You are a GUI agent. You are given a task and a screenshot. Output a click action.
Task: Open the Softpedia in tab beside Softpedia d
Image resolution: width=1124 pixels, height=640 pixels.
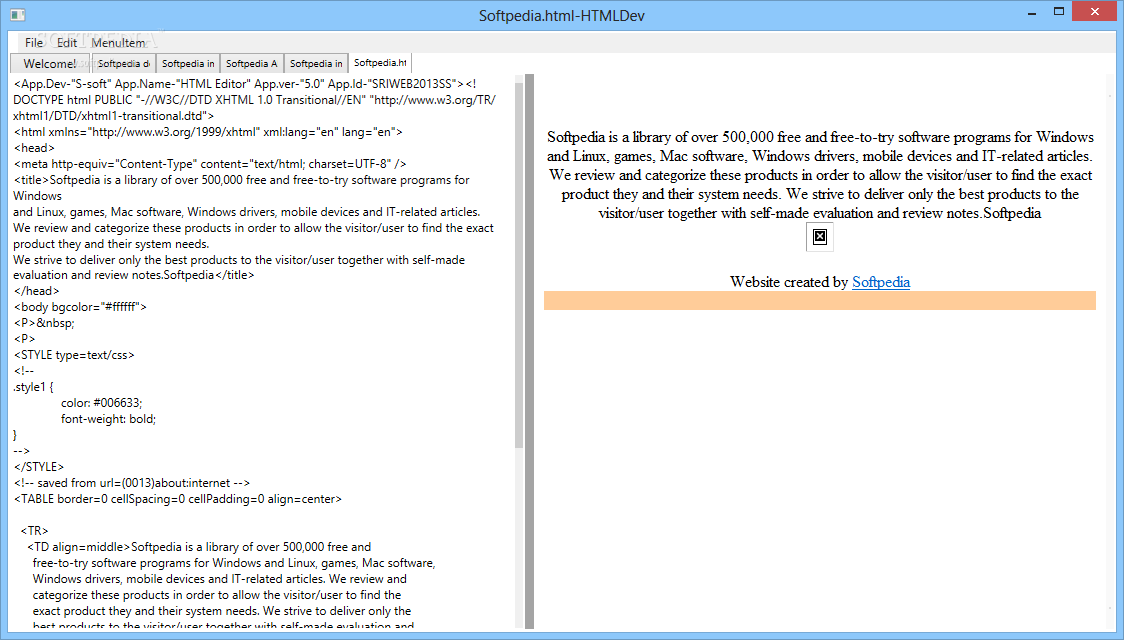point(188,64)
